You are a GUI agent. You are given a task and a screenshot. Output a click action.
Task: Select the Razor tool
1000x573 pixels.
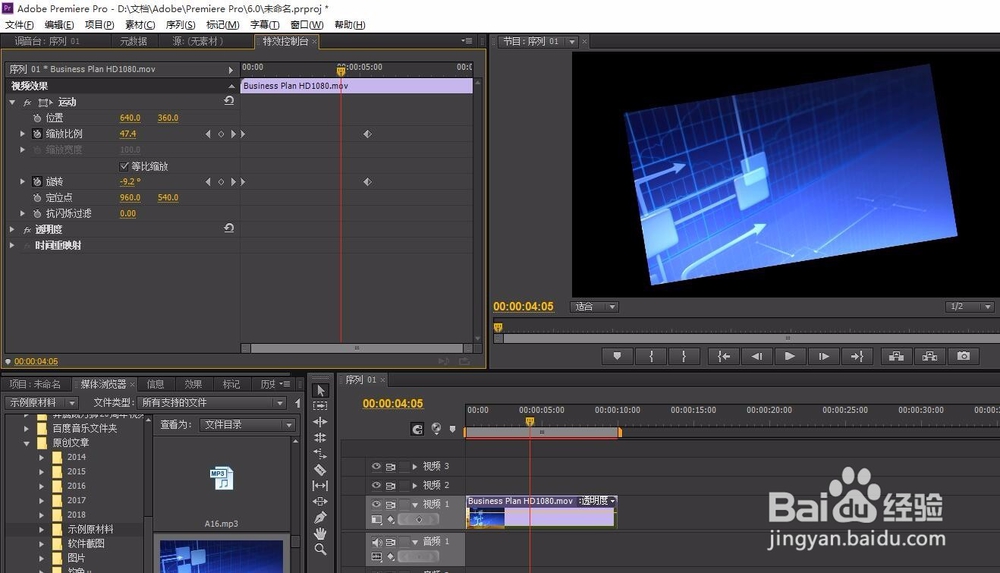click(320, 470)
